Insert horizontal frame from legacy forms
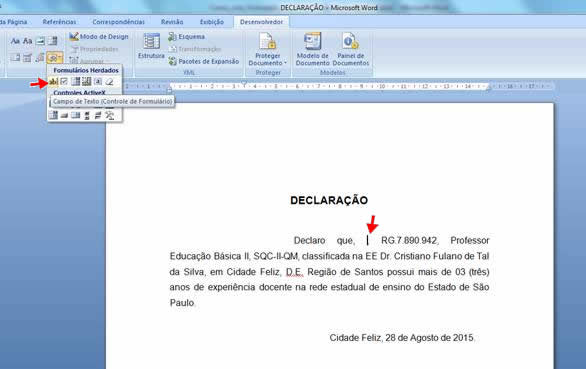This screenshot has height=369, width=586. click(87, 82)
